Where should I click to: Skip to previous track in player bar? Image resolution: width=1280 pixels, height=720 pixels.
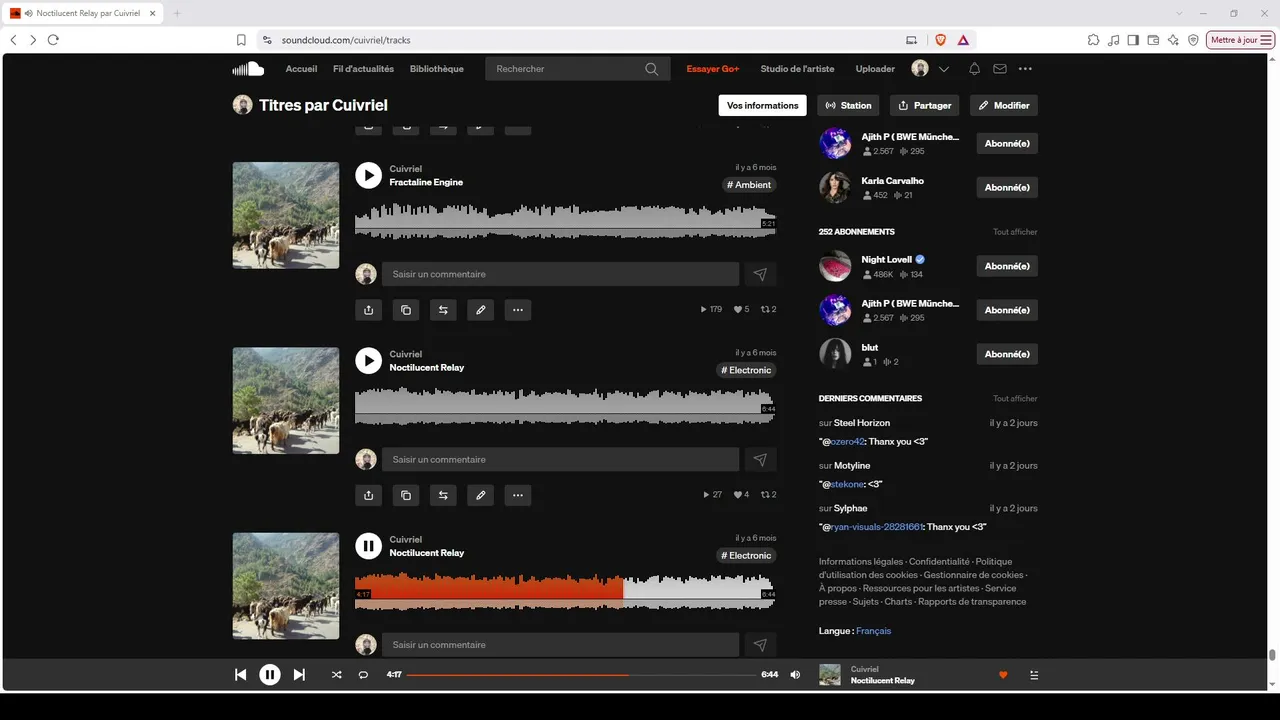point(240,675)
